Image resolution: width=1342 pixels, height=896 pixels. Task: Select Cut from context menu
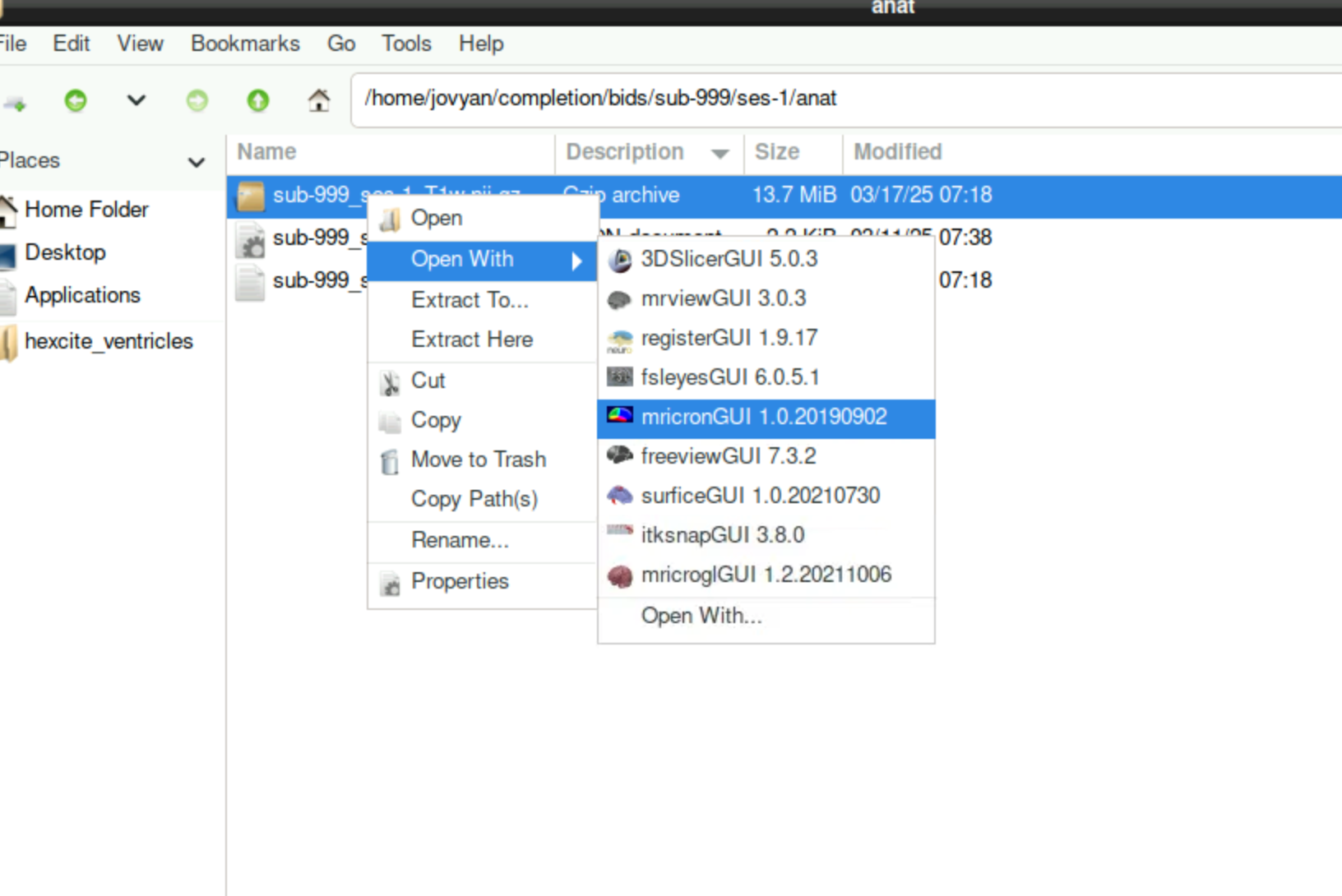click(x=483, y=381)
